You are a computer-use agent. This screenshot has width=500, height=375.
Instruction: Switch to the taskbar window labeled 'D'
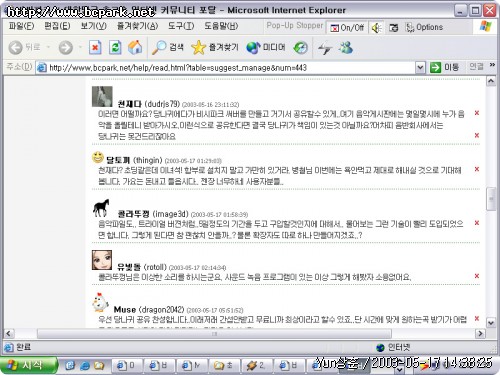(x=126, y=366)
